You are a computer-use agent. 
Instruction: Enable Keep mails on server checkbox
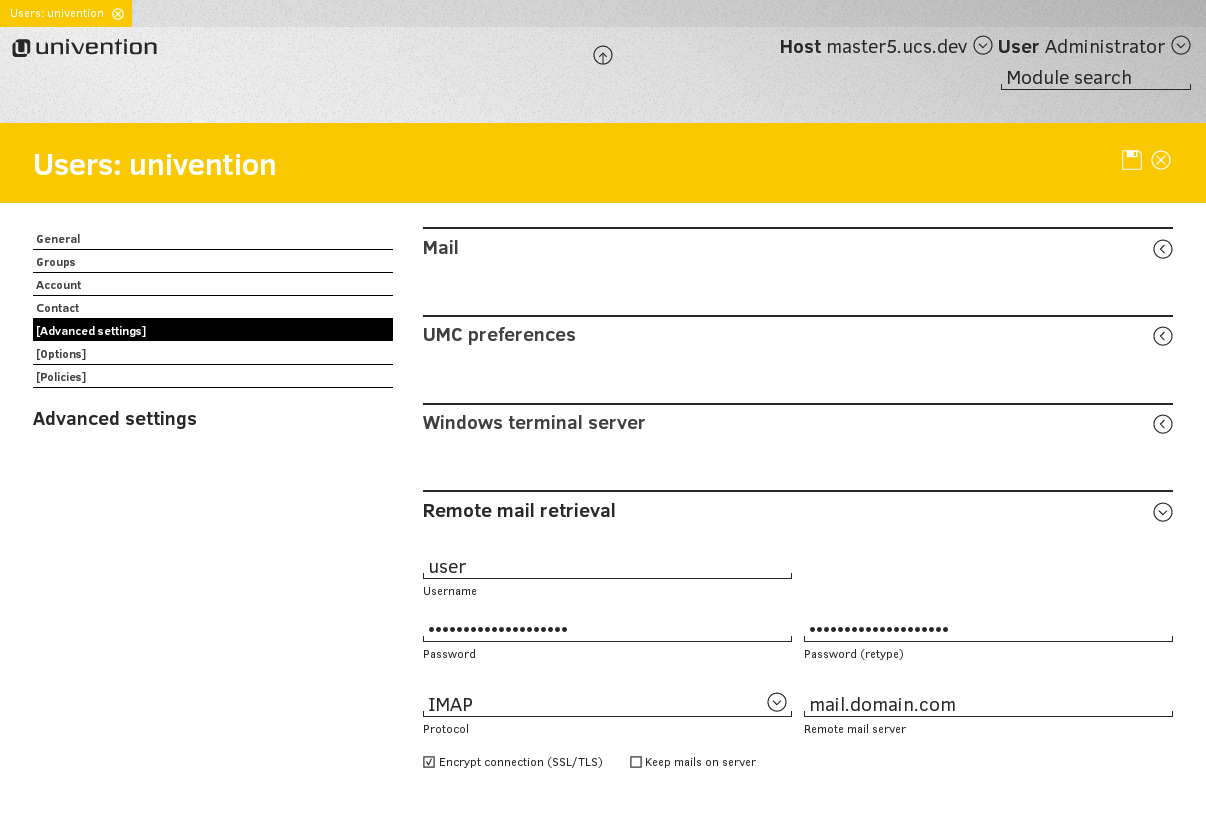636,762
